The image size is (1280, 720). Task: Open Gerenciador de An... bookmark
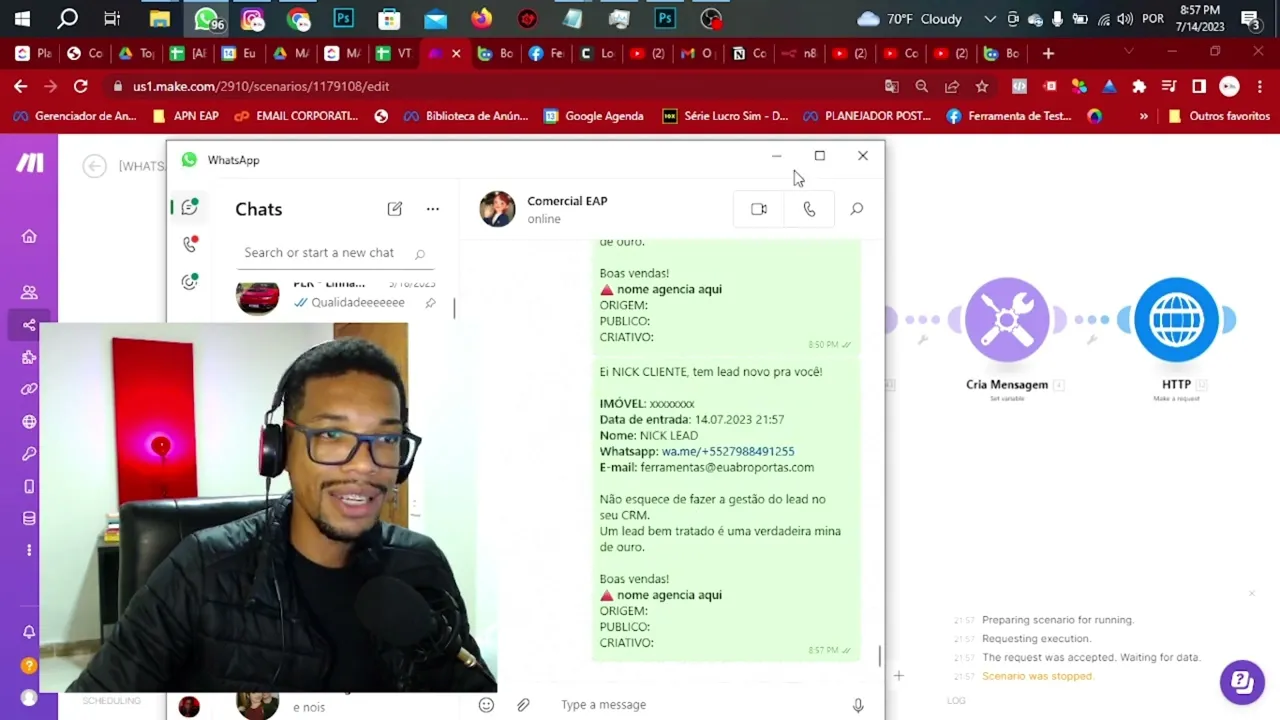click(x=75, y=116)
